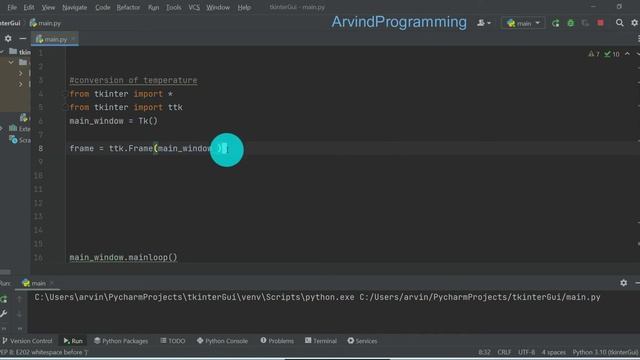Click the #conversion of temperature comment
Image resolution: width=640 pixels, height=360 pixels.
point(133,80)
